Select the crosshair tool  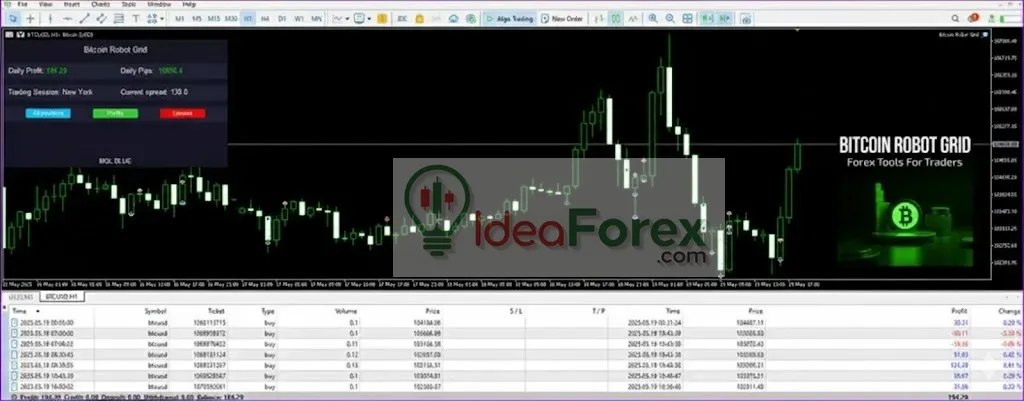[30, 19]
